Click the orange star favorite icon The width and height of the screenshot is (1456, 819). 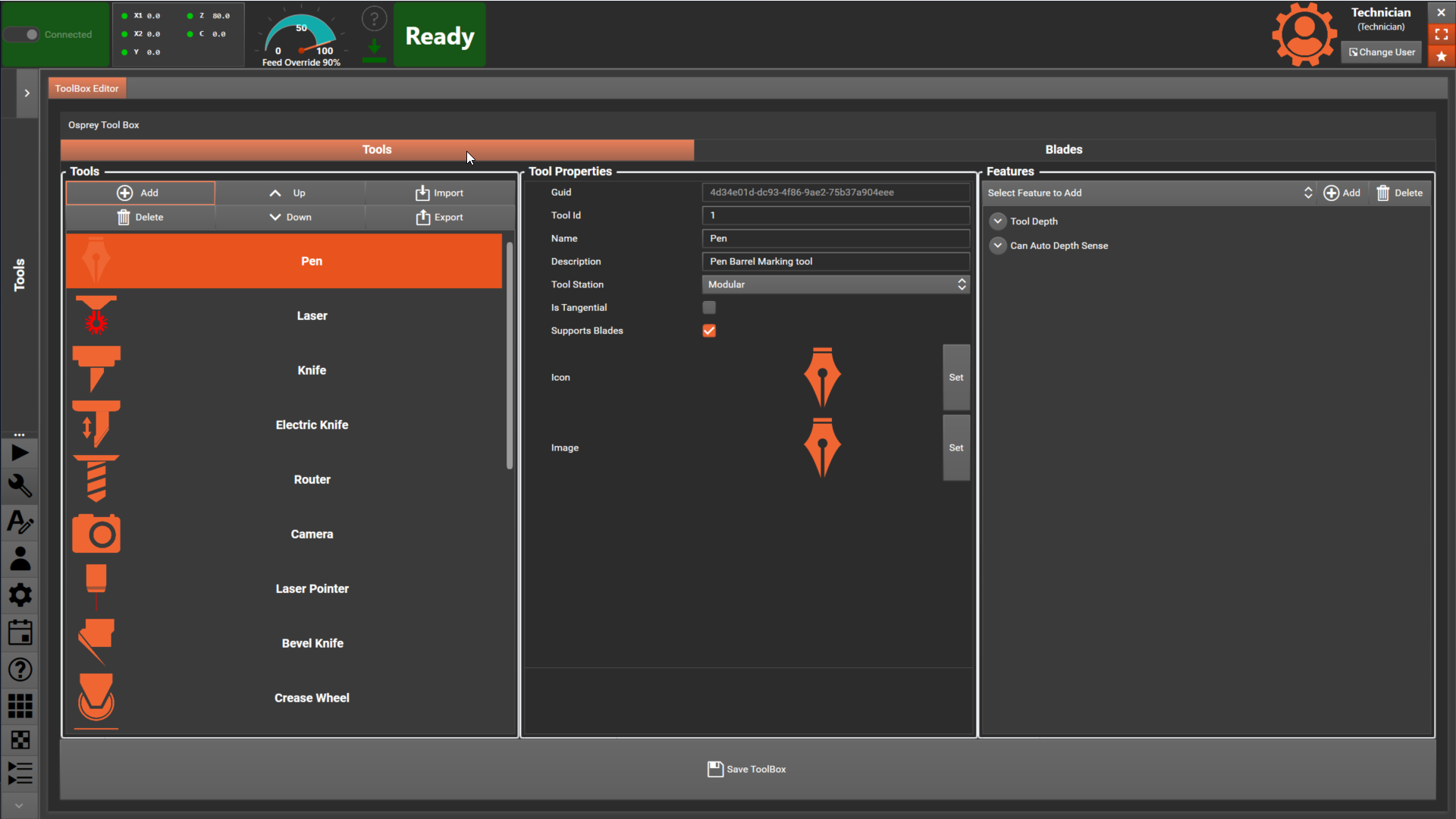1441,57
